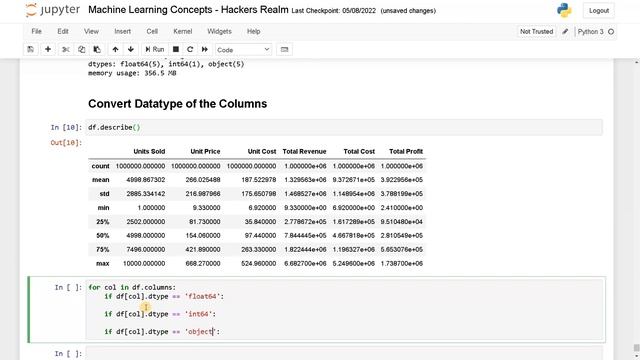
Task: Click the max row label
Action: [102, 264]
